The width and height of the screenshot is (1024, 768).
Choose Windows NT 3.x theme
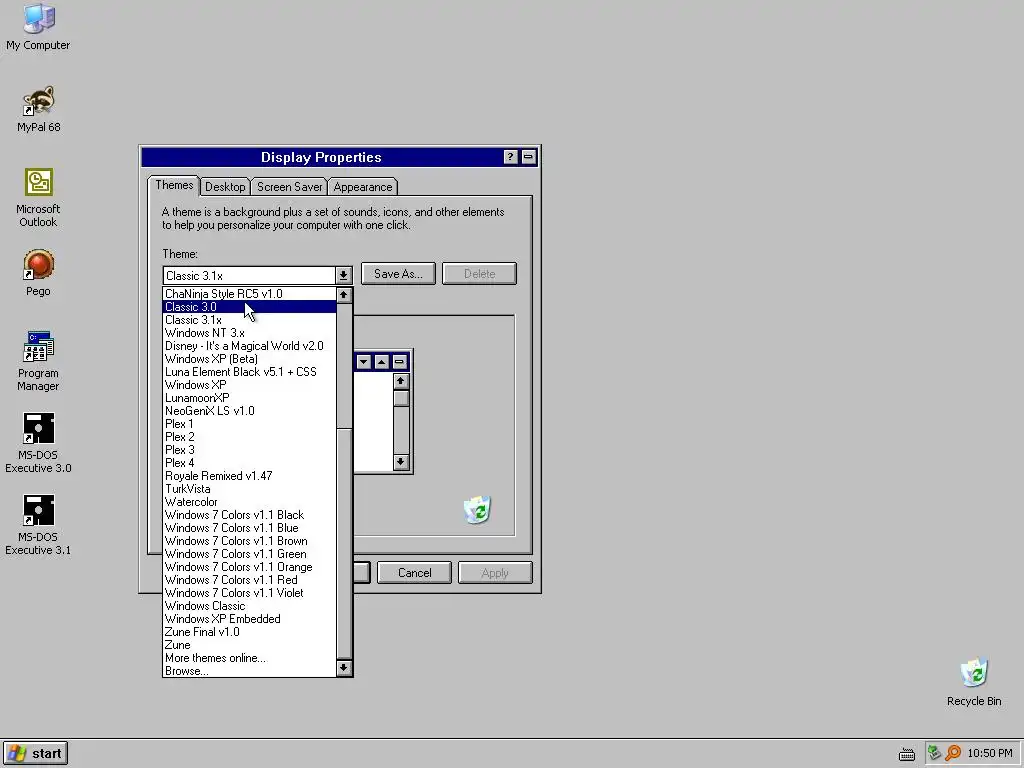pyautogui.click(x=249, y=333)
